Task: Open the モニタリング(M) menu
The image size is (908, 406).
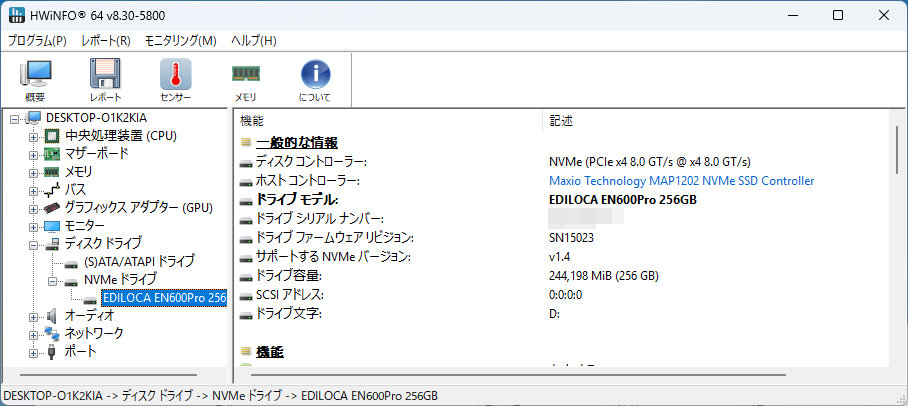Action: [x=180, y=41]
